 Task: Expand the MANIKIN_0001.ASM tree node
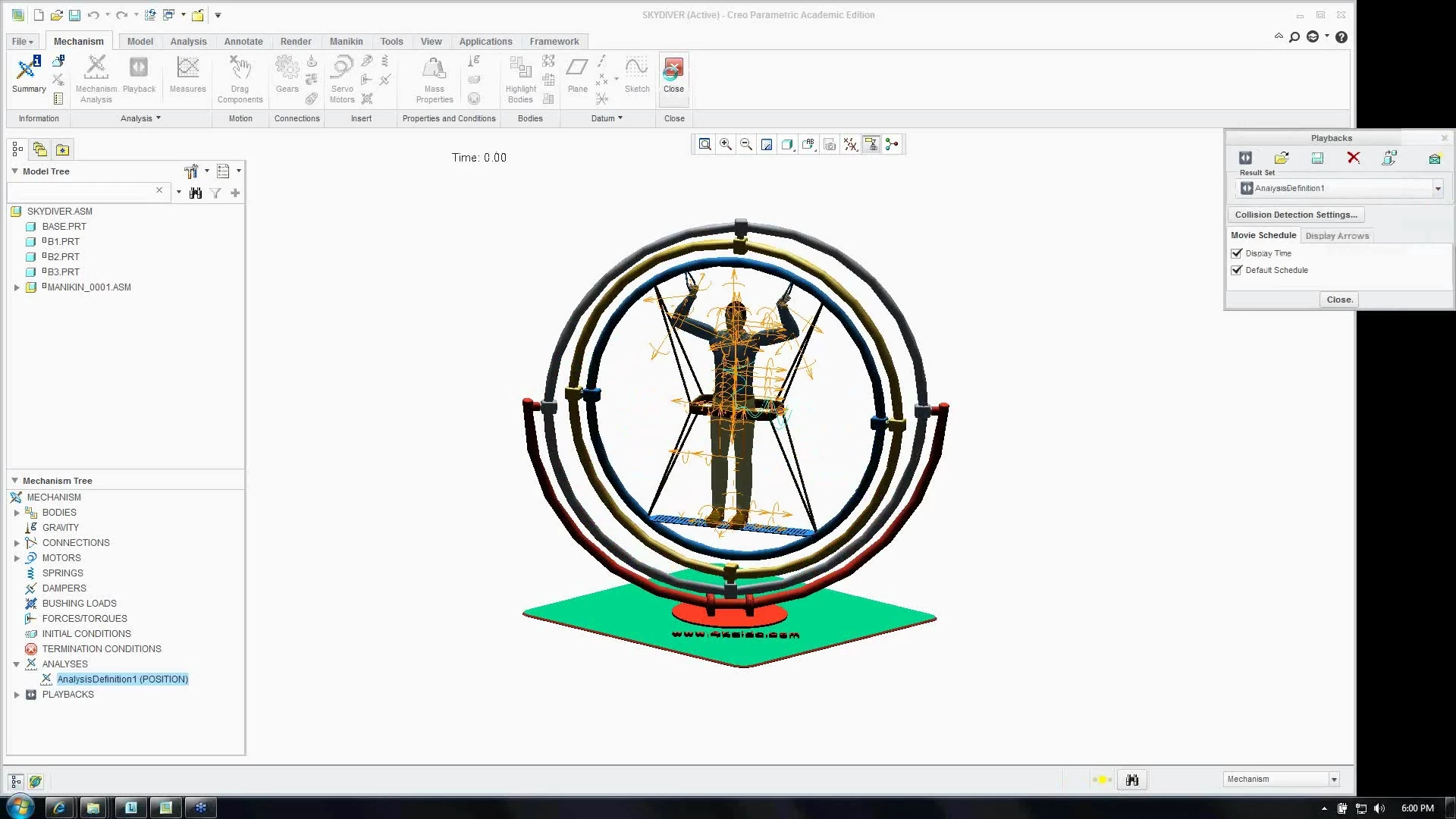pyautogui.click(x=17, y=287)
